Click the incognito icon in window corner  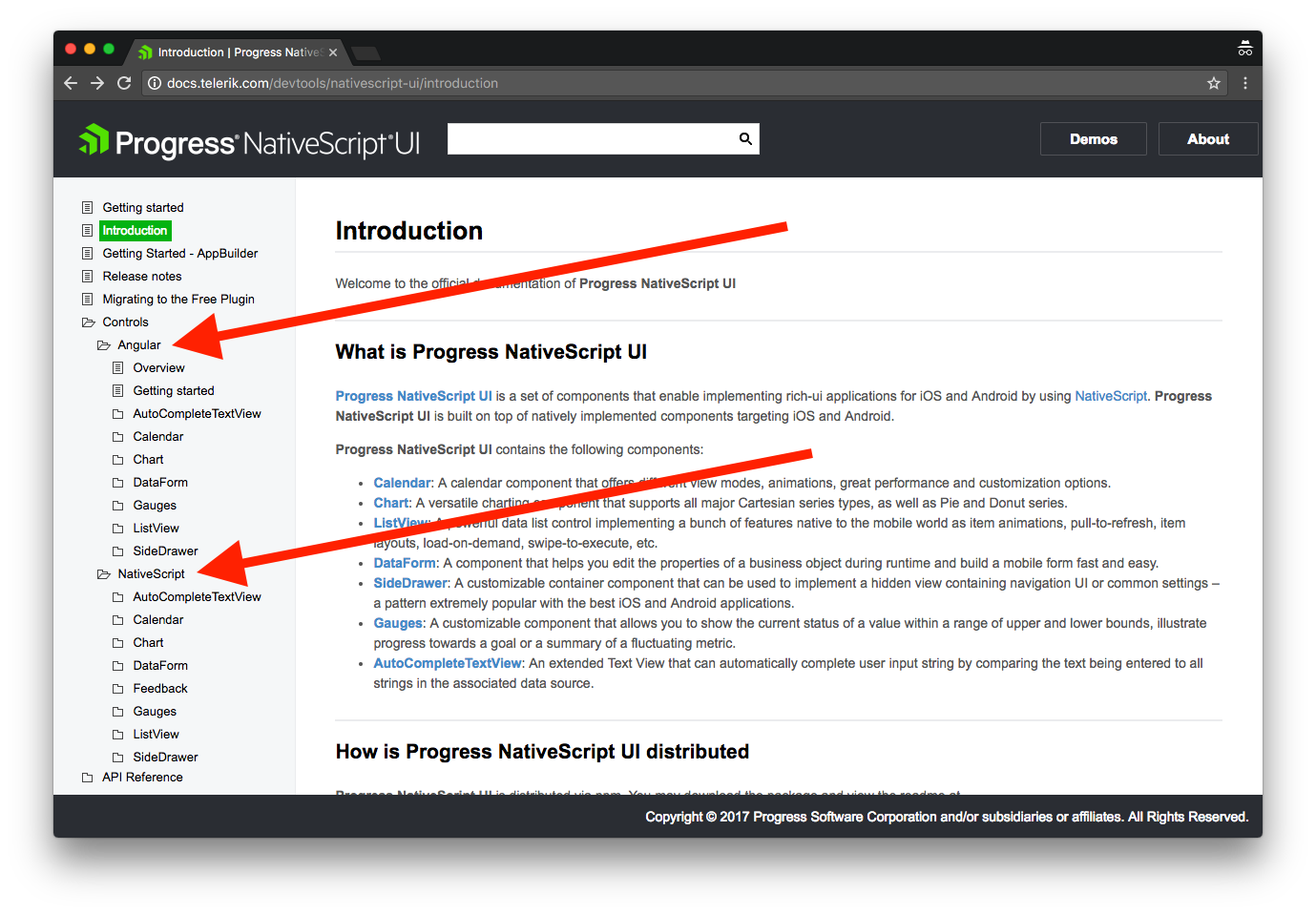coord(1245,48)
